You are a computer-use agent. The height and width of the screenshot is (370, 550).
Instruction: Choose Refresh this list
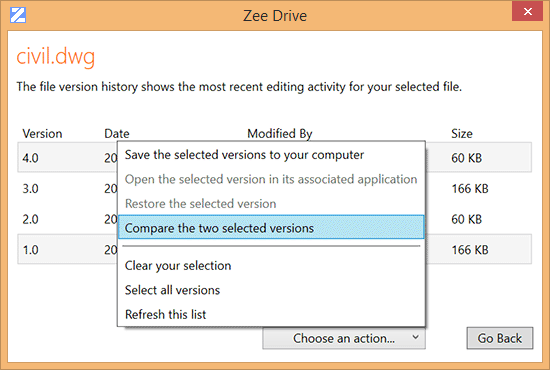pos(271,315)
